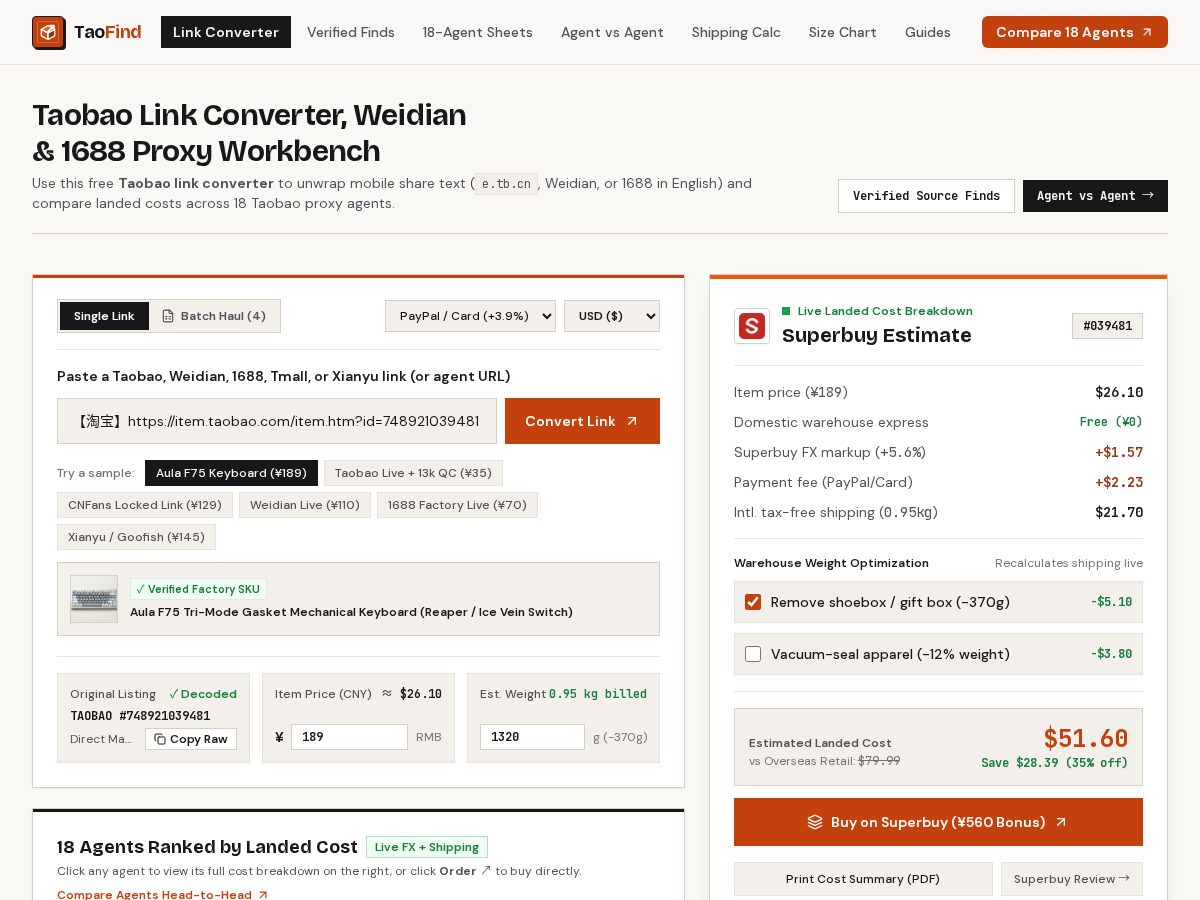Open Verified Finds in the navigation
The width and height of the screenshot is (1200, 900).
(351, 32)
